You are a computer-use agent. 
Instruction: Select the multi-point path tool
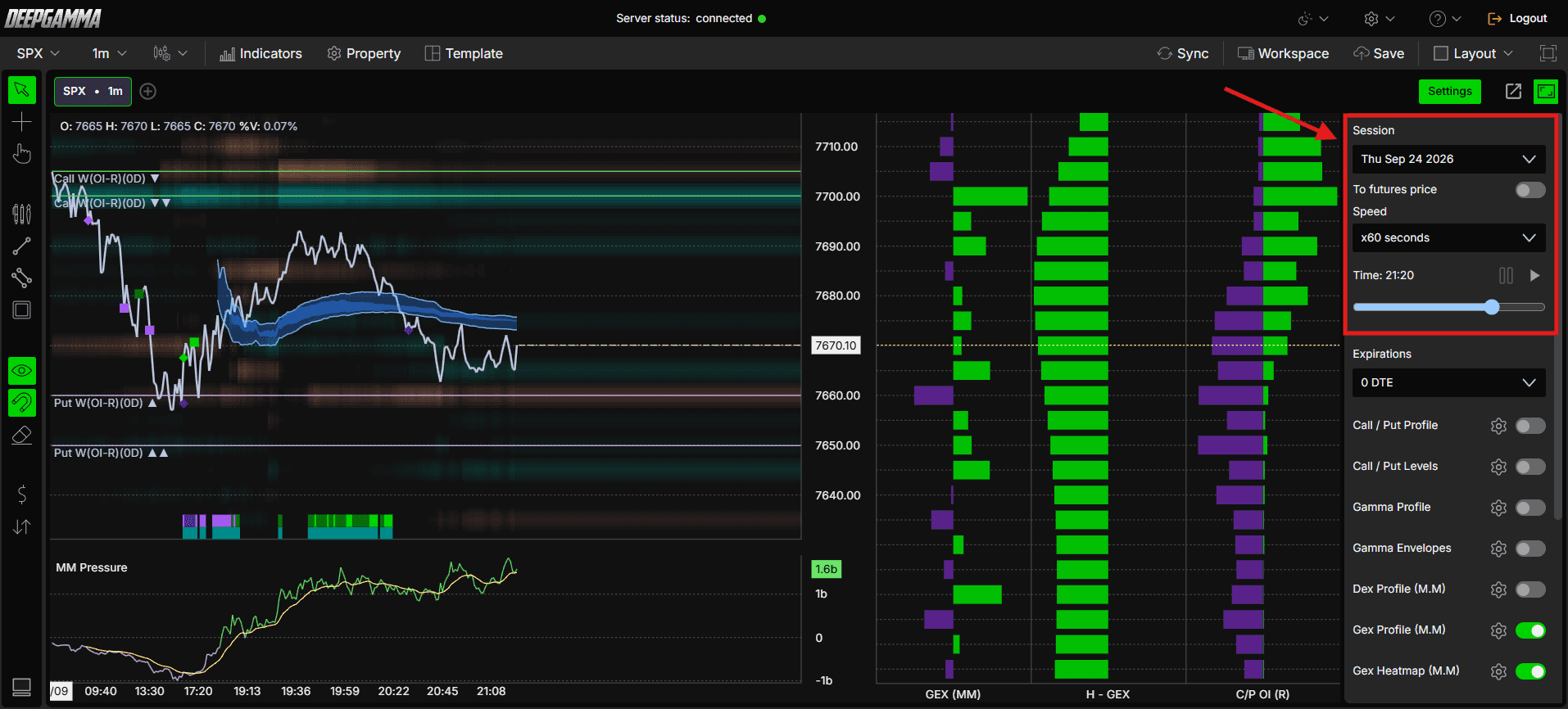(x=22, y=278)
